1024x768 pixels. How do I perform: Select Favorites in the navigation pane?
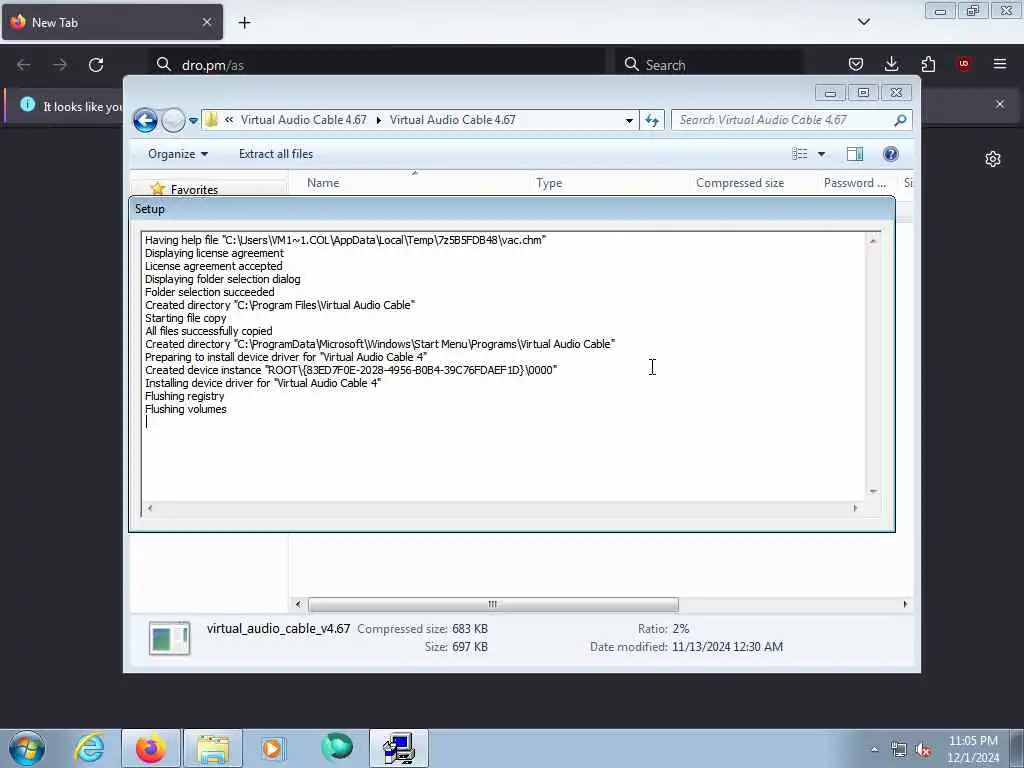point(194,189)
